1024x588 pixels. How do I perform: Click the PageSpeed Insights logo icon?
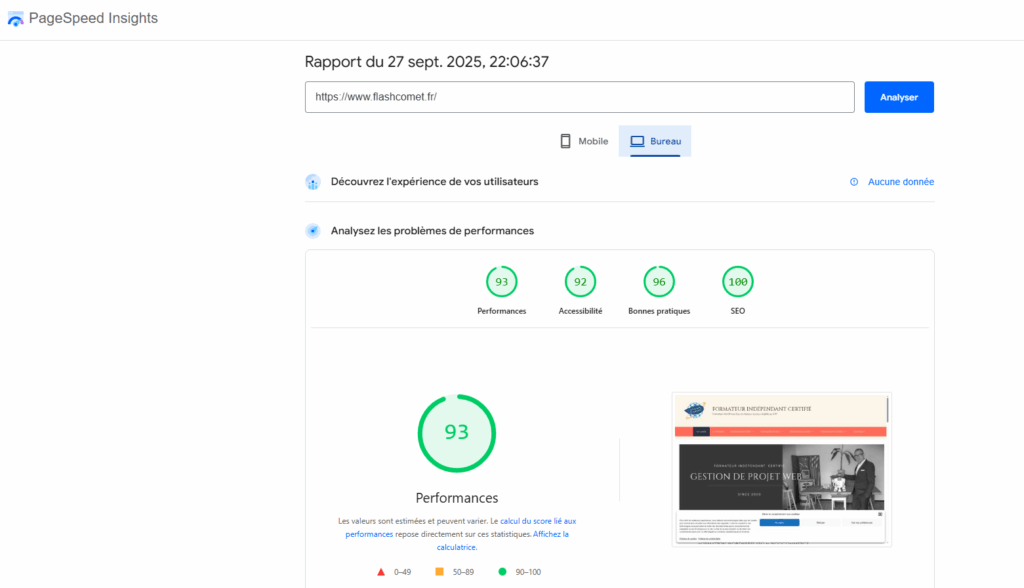tap(16, 19)
